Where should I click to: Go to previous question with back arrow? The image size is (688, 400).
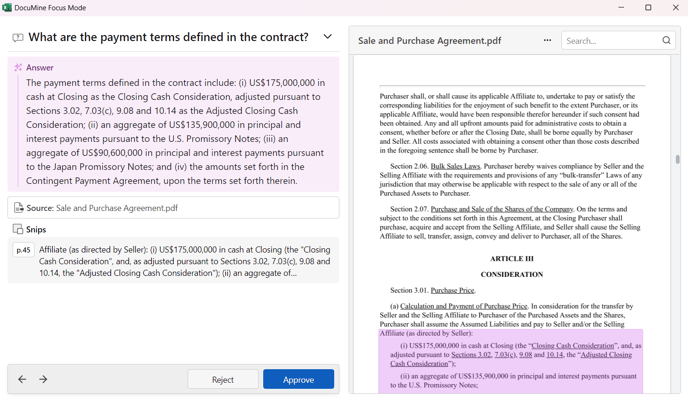[22, 379]
